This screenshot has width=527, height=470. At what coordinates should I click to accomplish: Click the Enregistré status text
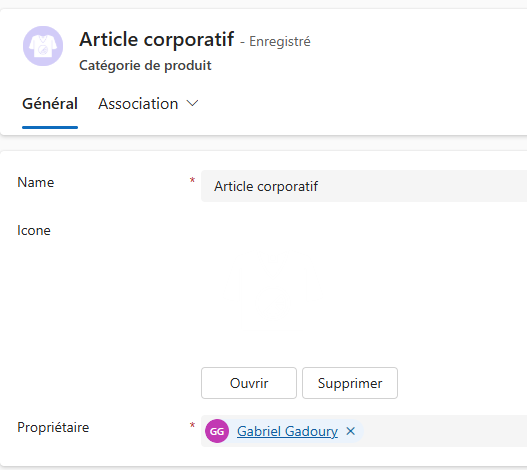280,42
